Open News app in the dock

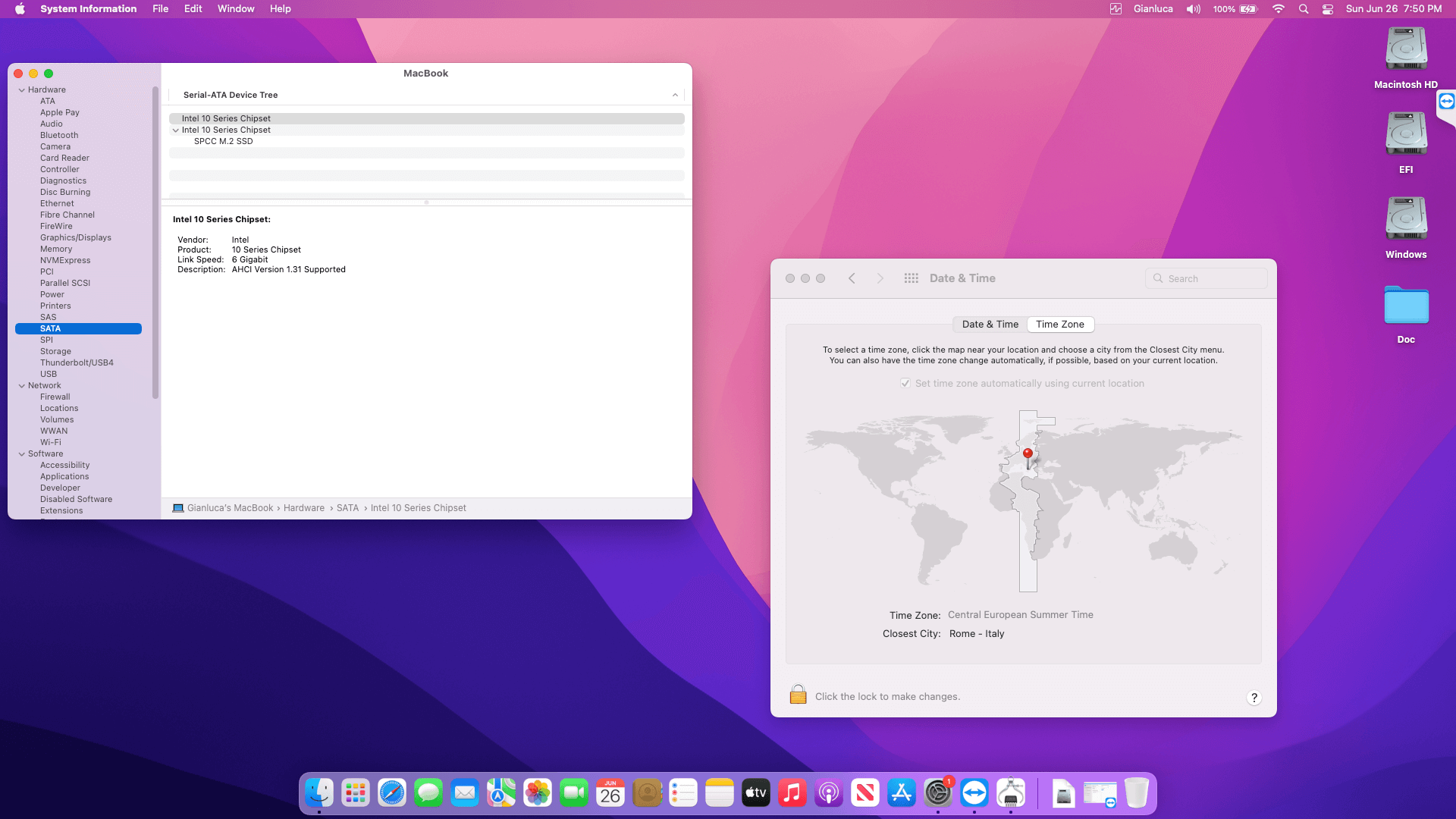click(865, 793)
